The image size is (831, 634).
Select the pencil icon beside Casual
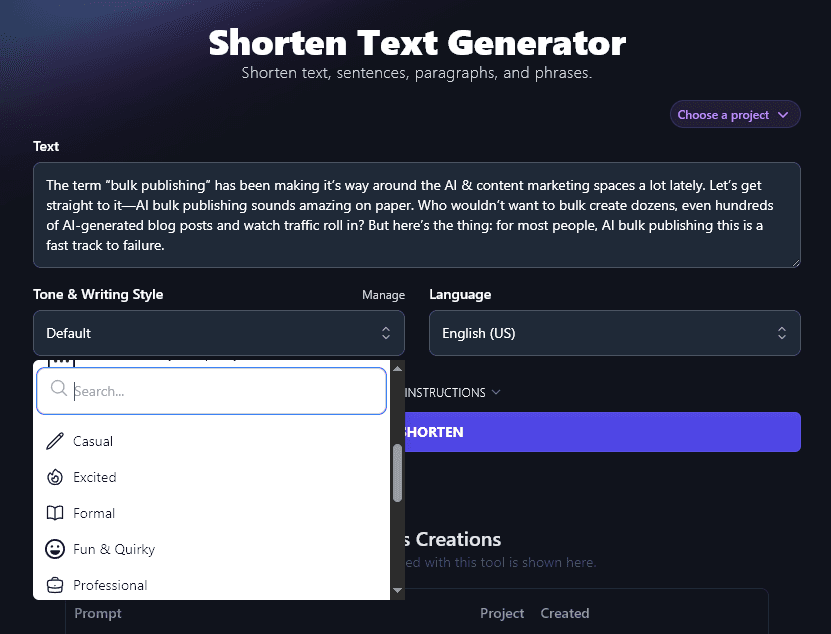55,441
